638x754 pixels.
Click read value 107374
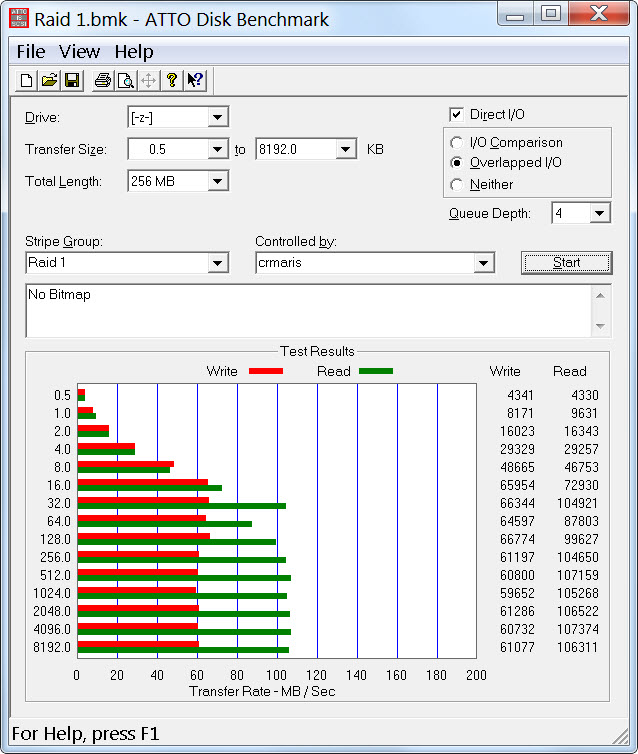[578, 629]
